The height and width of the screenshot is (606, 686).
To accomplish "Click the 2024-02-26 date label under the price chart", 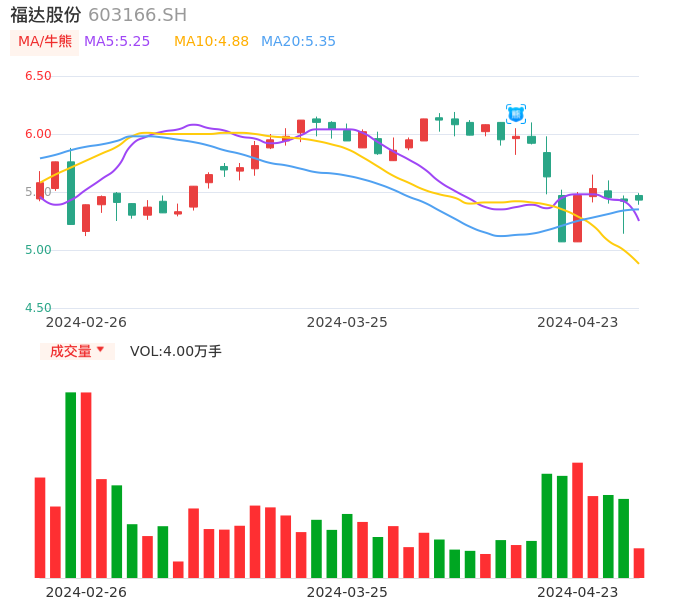I will (86, 322).
